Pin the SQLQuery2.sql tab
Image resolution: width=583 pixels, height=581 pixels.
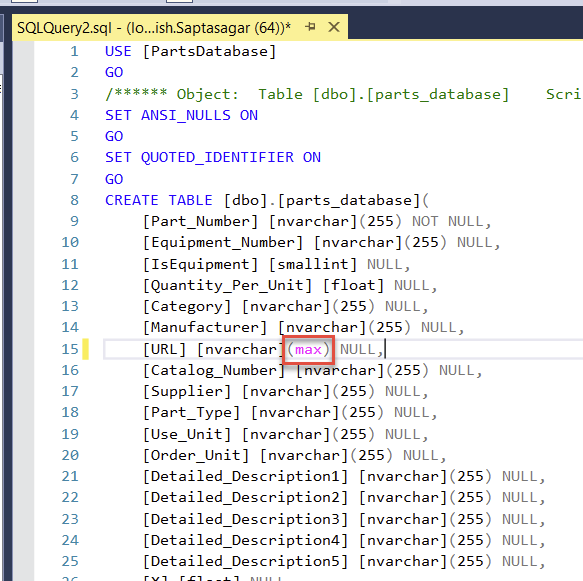310,27
